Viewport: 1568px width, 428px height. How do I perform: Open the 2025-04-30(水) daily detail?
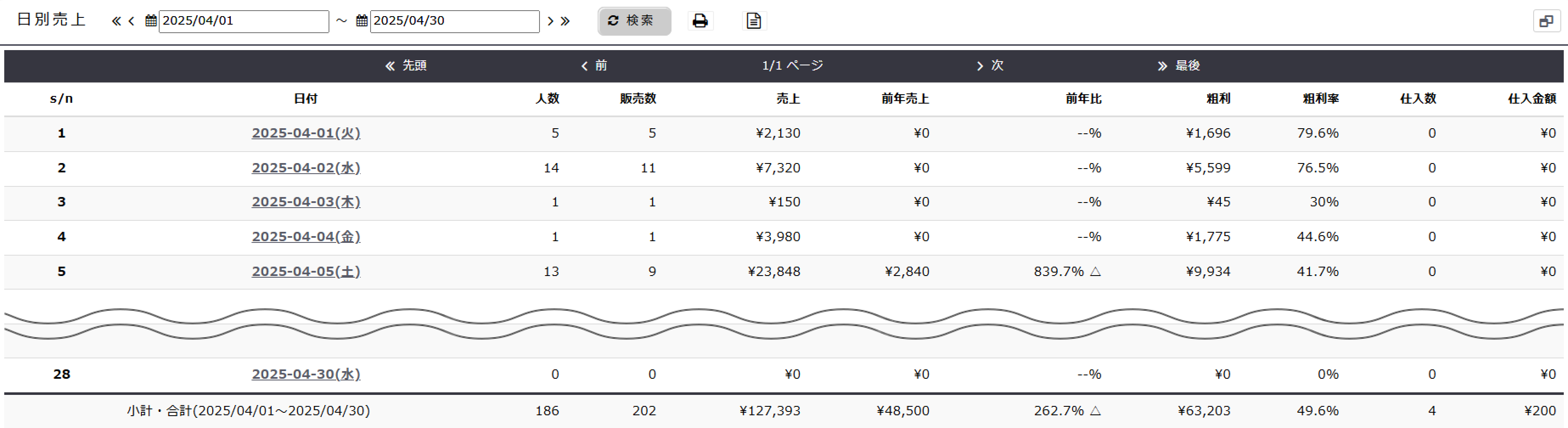pyautogui.click(x=307, y=374)
